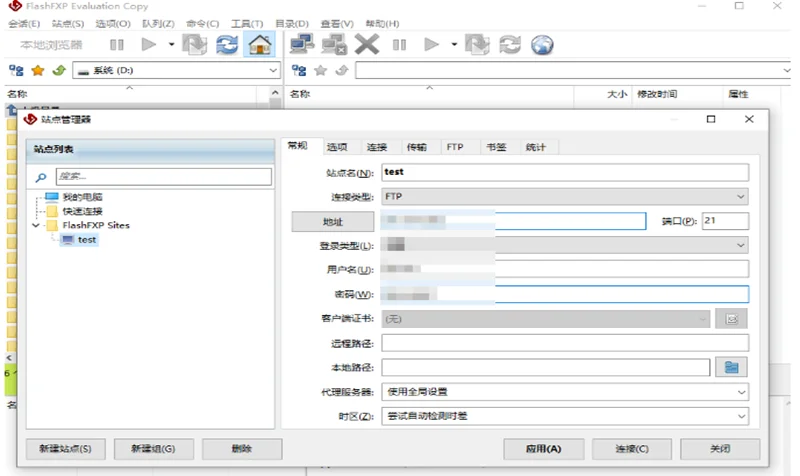Click the 新建组(G) button

[154, 449]
